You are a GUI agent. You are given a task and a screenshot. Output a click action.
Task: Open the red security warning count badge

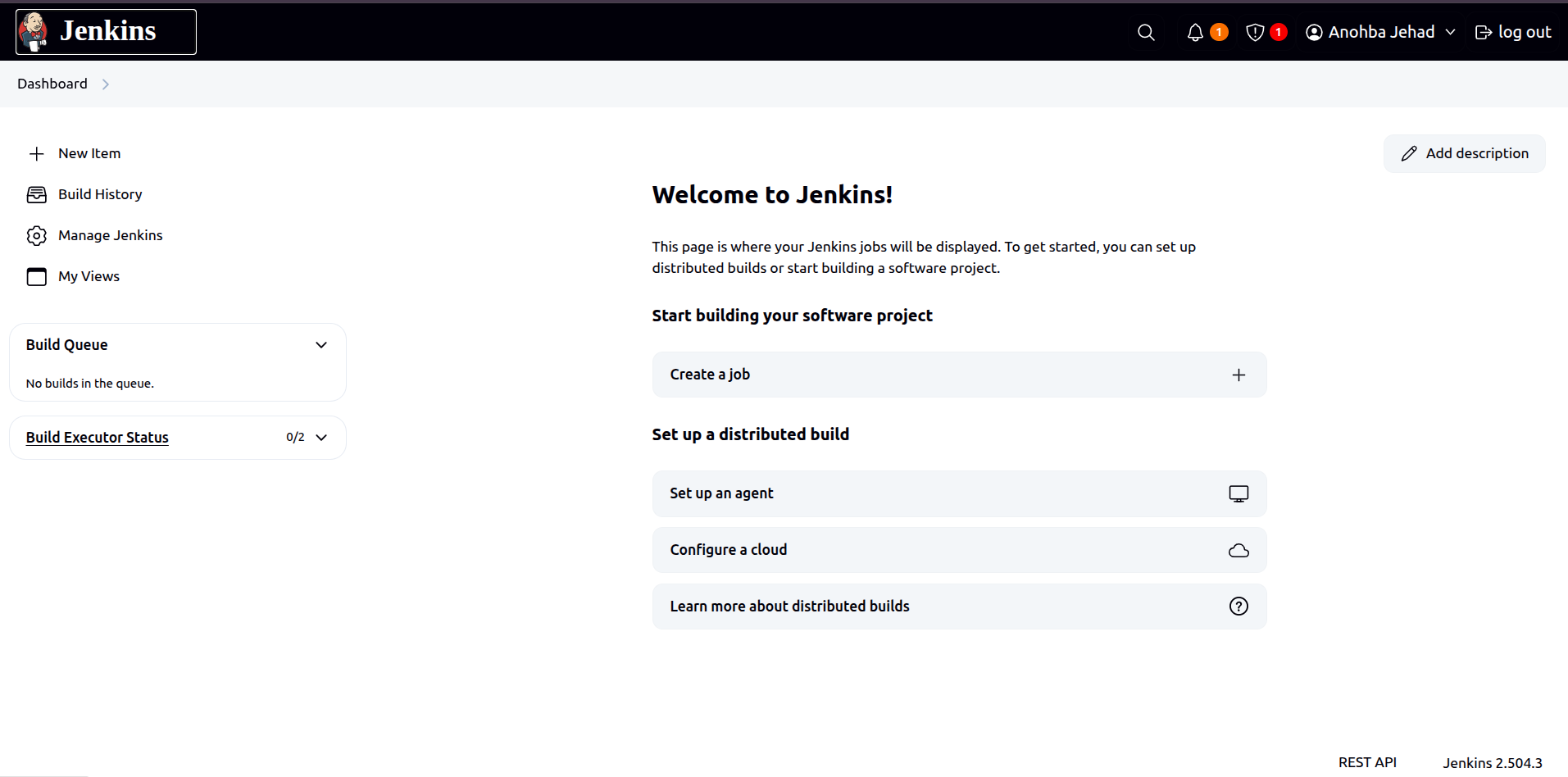[1278, 32]
